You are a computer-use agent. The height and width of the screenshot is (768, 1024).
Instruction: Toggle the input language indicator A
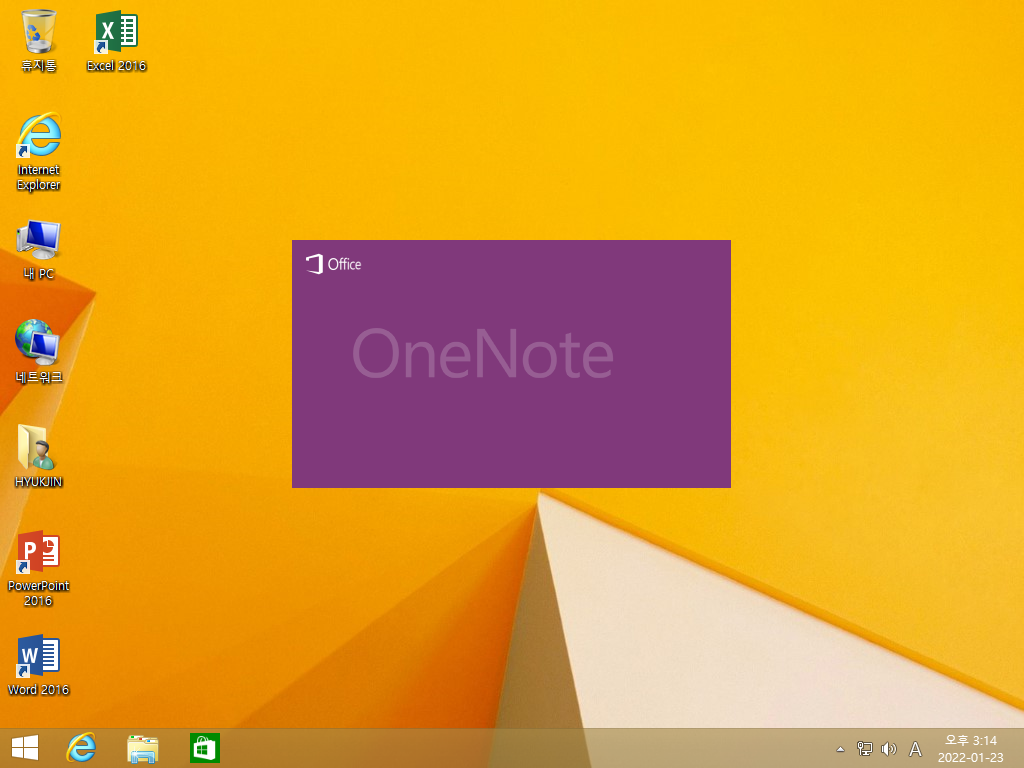coord(916,749)
